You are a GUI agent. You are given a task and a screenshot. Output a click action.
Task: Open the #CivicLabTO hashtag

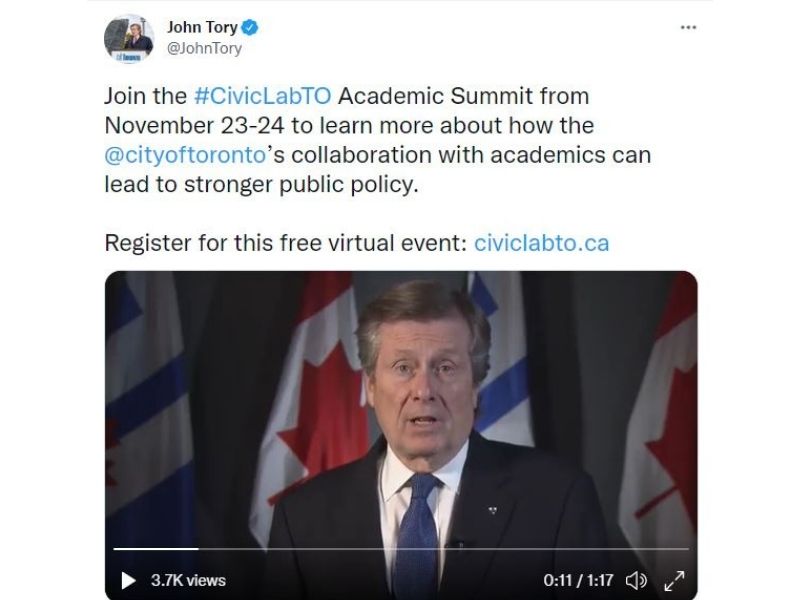tap(262, 96)
